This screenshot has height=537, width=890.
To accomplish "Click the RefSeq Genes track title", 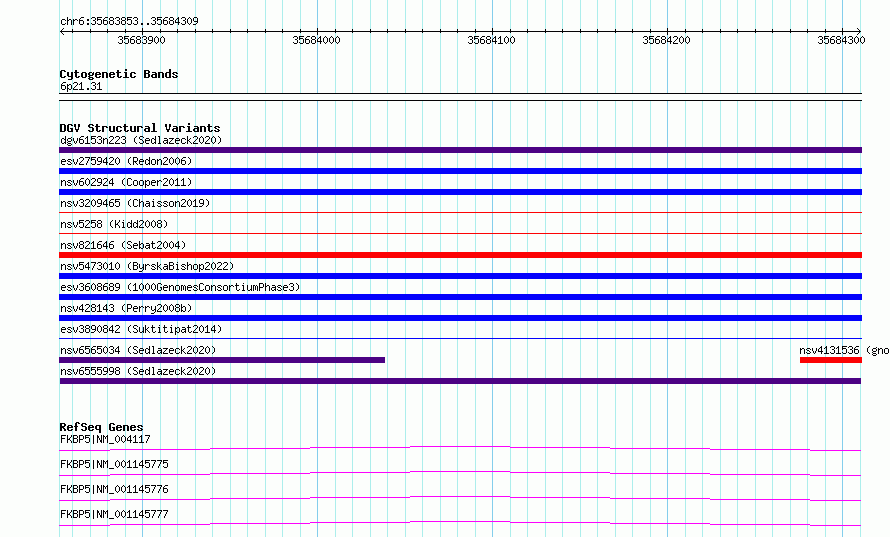I will tap(101, 427).
